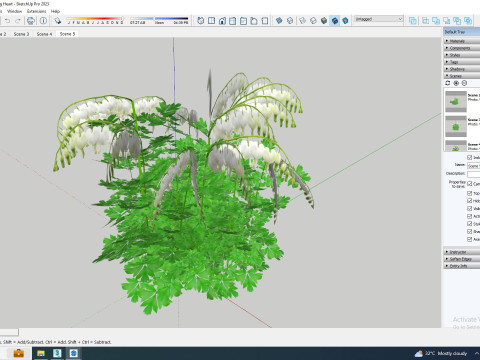Expand the Tags tray panel
This screenshot has width=480, height=360.
coord(462,62)
